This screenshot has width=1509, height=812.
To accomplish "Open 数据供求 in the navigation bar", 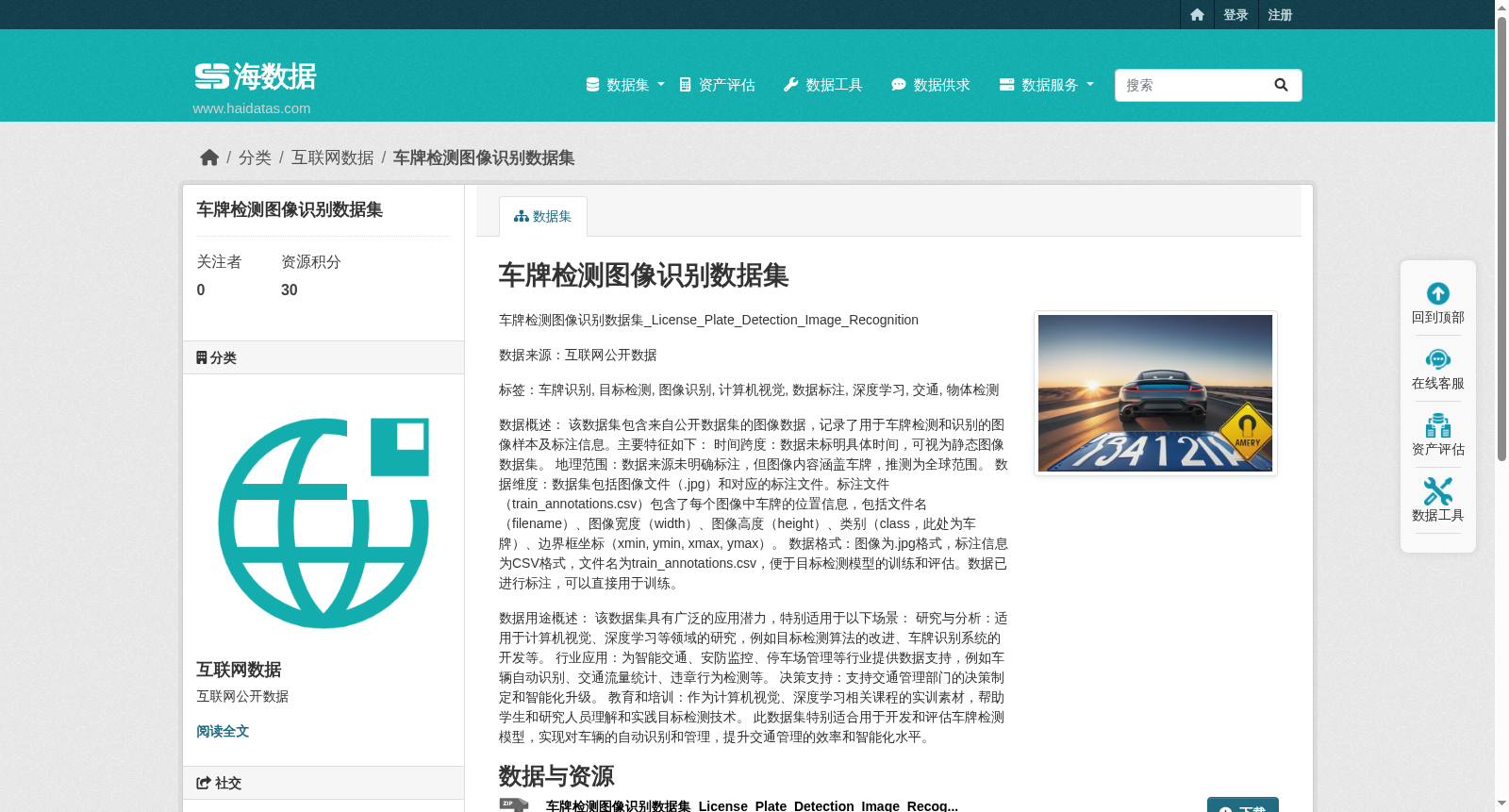I will [x=931, y=85].
